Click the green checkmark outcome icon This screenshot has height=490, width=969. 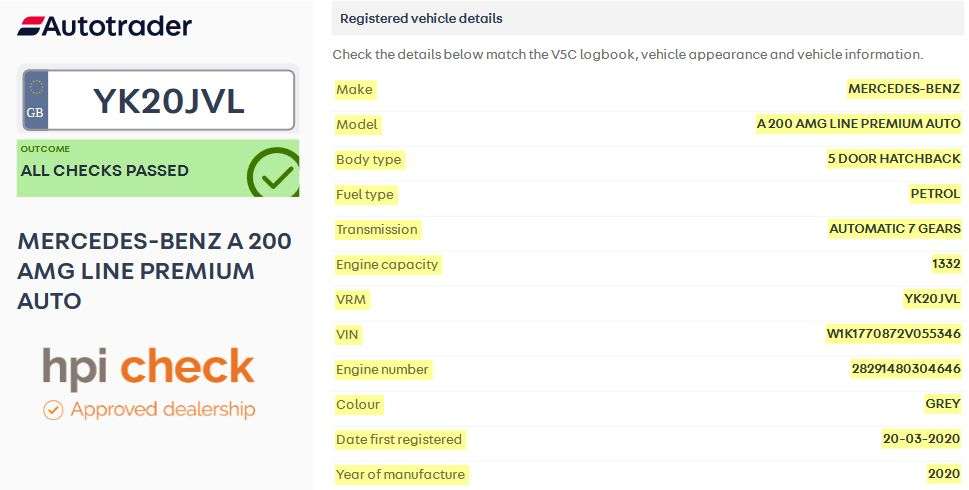click(272, 174)
